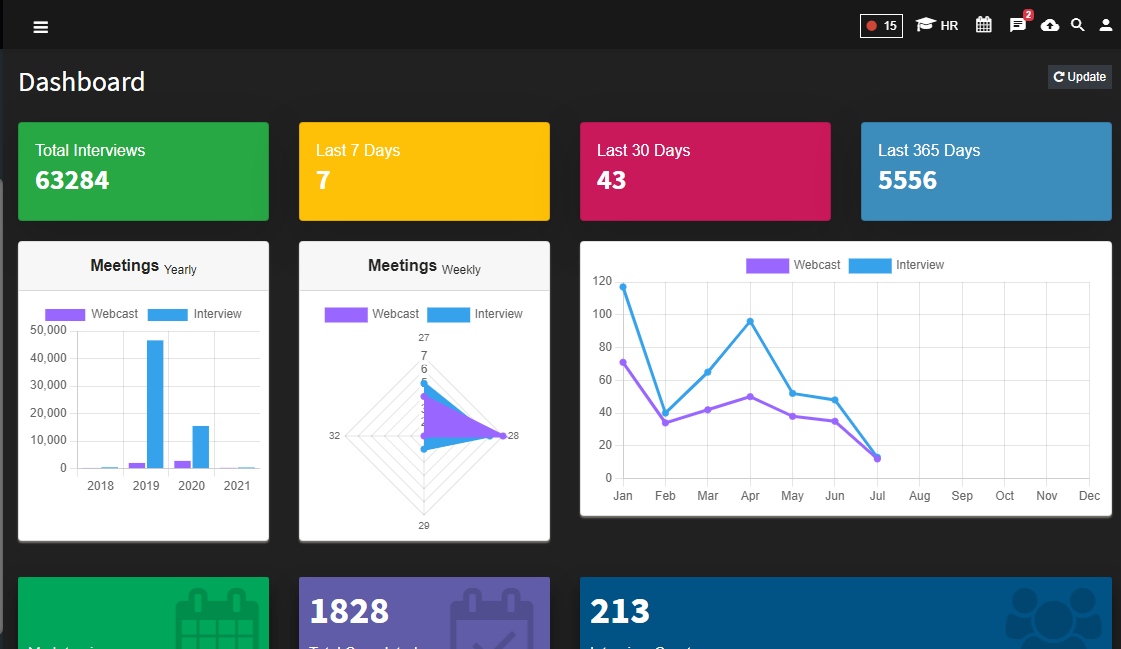
Task: Open the calendar icon in top bar
Action: pyautogui.click(x=984, y=25)
